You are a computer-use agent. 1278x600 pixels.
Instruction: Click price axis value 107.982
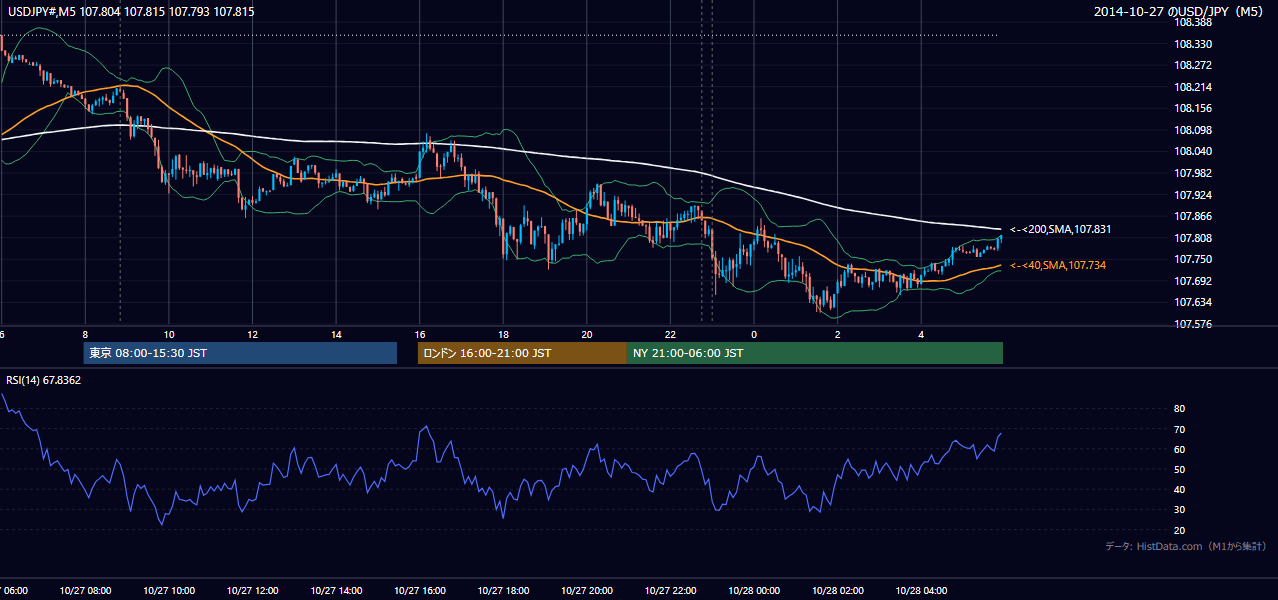[x=1193, y=173]
